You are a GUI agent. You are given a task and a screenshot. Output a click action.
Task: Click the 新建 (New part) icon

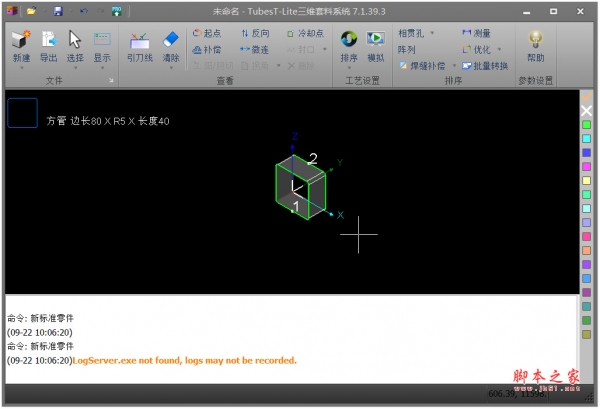(x=21, y=40)
